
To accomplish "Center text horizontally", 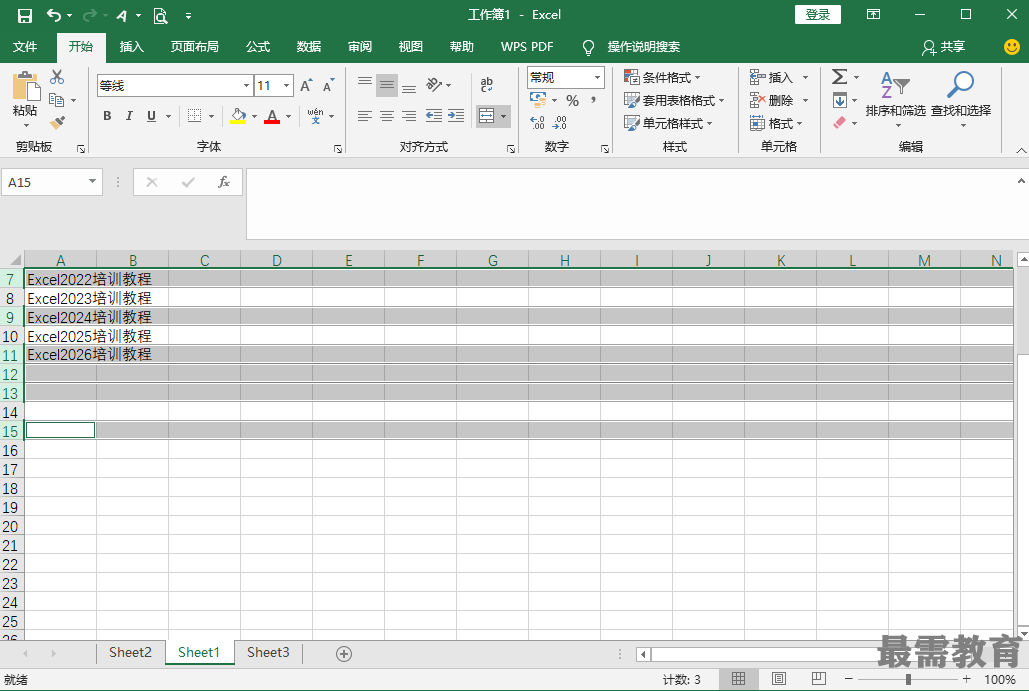I will [387, 116].
